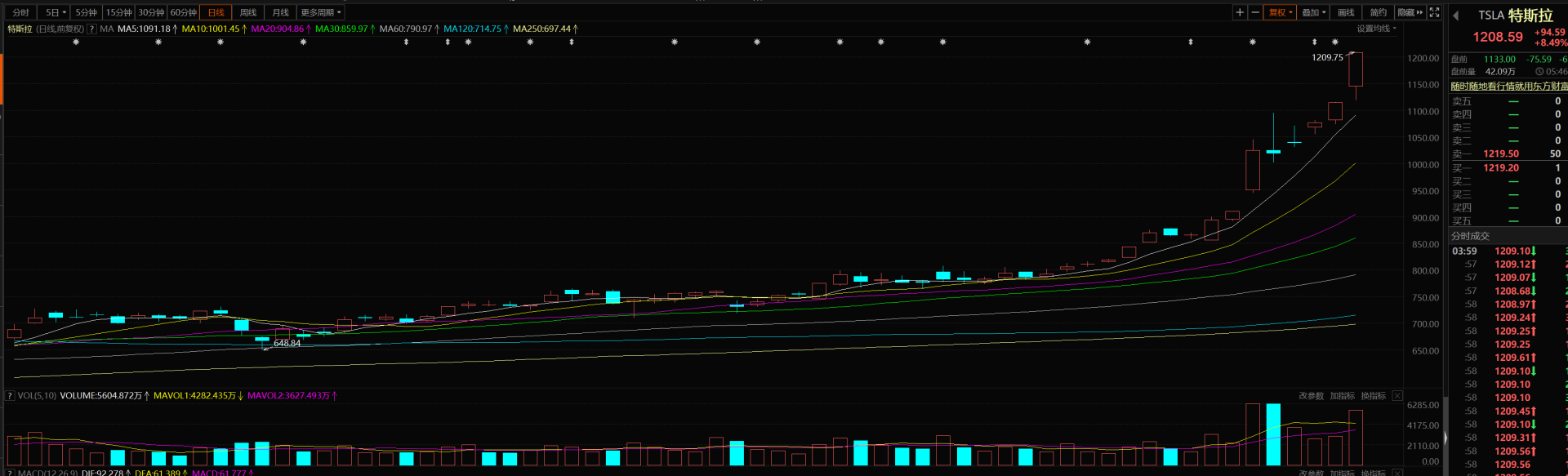
Task: Click the question mark next to 特斯拉 label
Action: click(x=91, y=29)
